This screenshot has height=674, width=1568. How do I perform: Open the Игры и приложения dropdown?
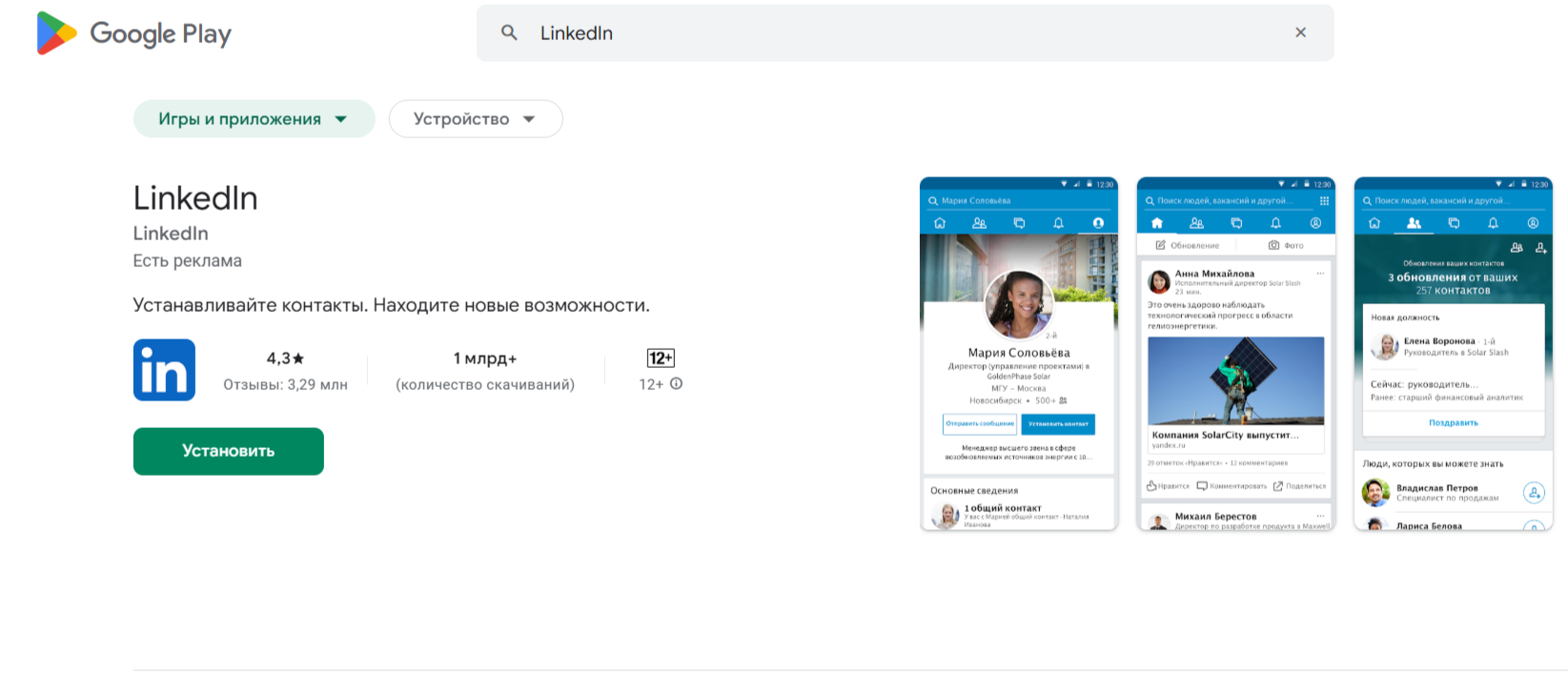coord(254,119)
